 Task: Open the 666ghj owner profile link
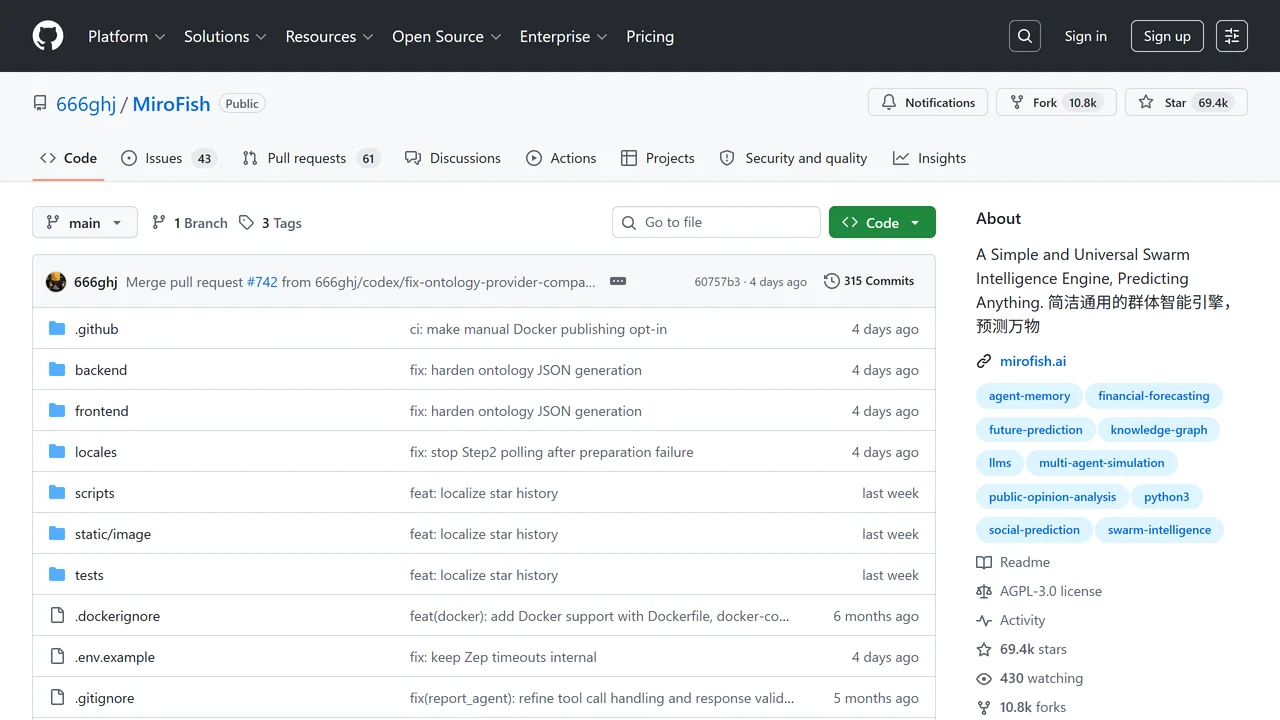click(86, 104)
